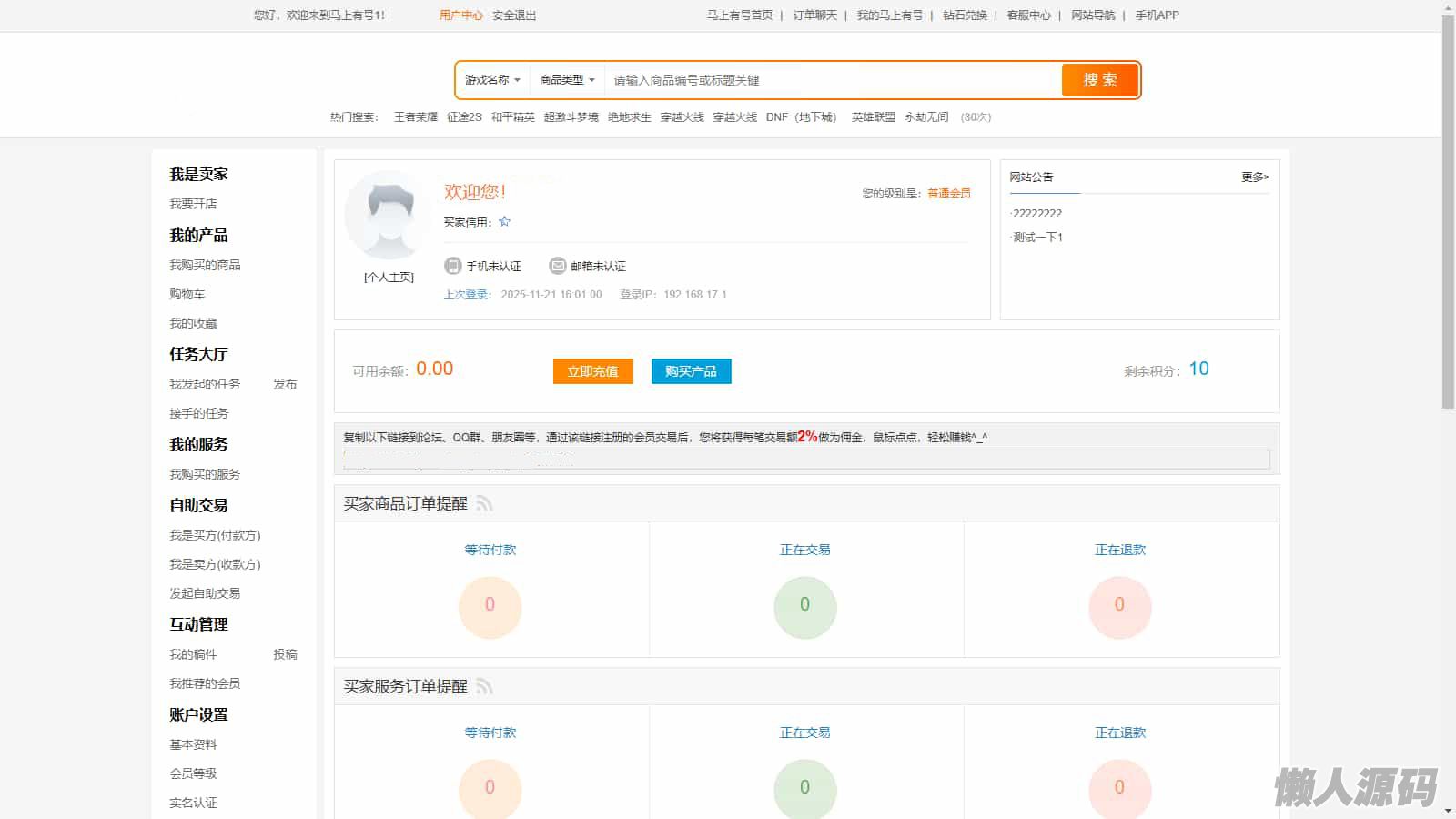Open 更多 in the site announcements panel

coord(1255,177)
